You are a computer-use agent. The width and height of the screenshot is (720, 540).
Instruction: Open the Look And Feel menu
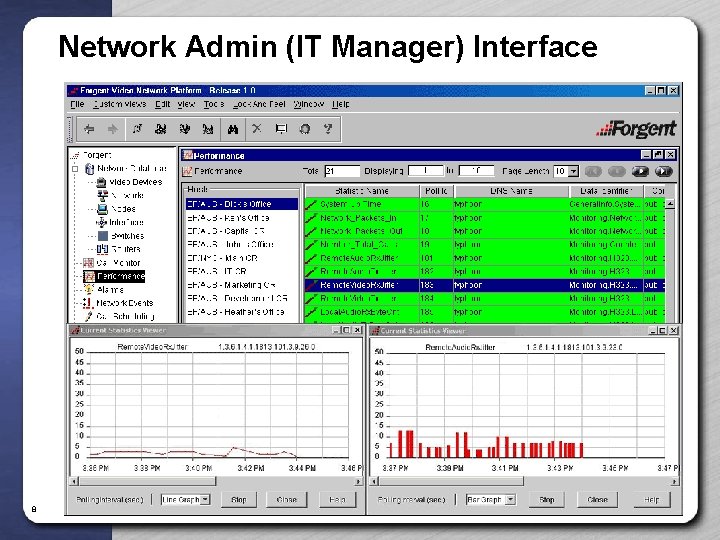tap(259, 104)
